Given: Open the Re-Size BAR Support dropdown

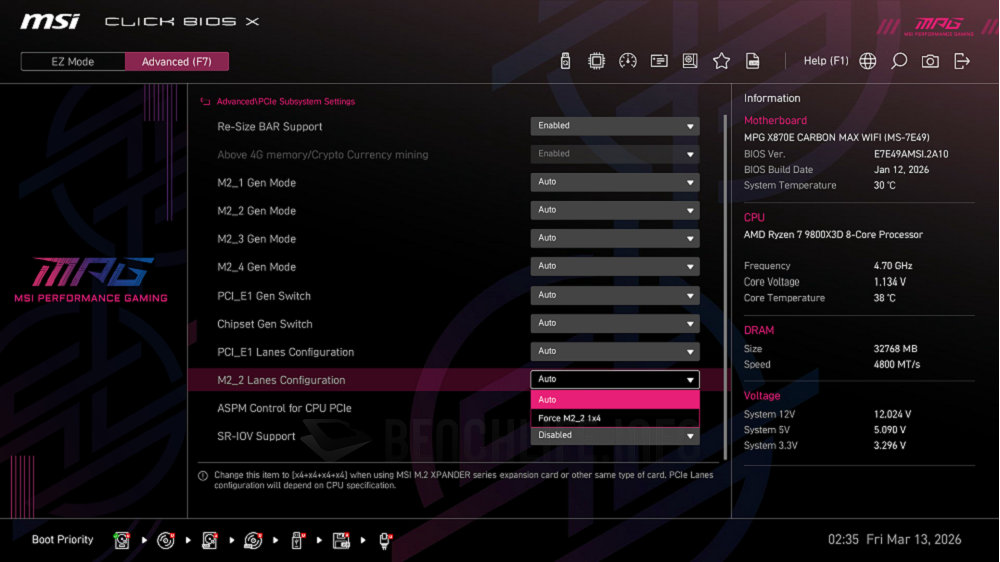Looking at the screenshot, I should click(x=614, y=126).
